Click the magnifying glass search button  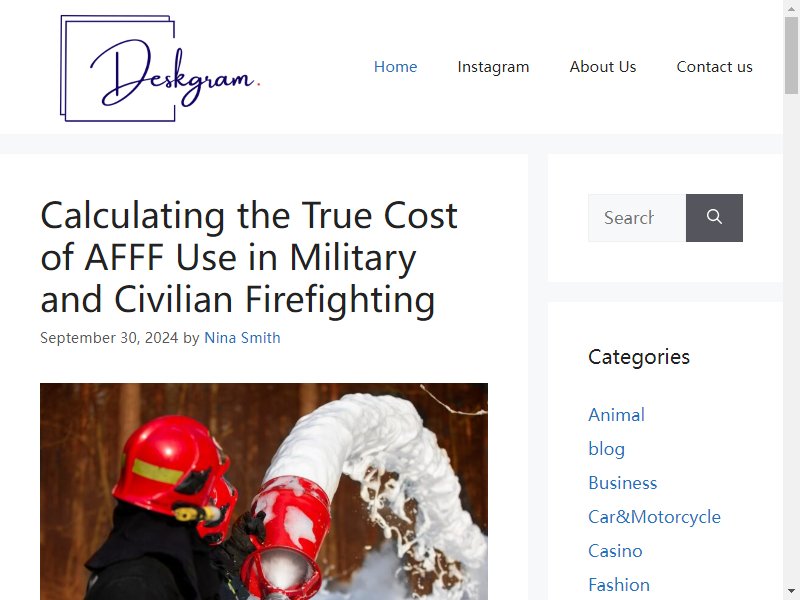(x=714, y=218)
